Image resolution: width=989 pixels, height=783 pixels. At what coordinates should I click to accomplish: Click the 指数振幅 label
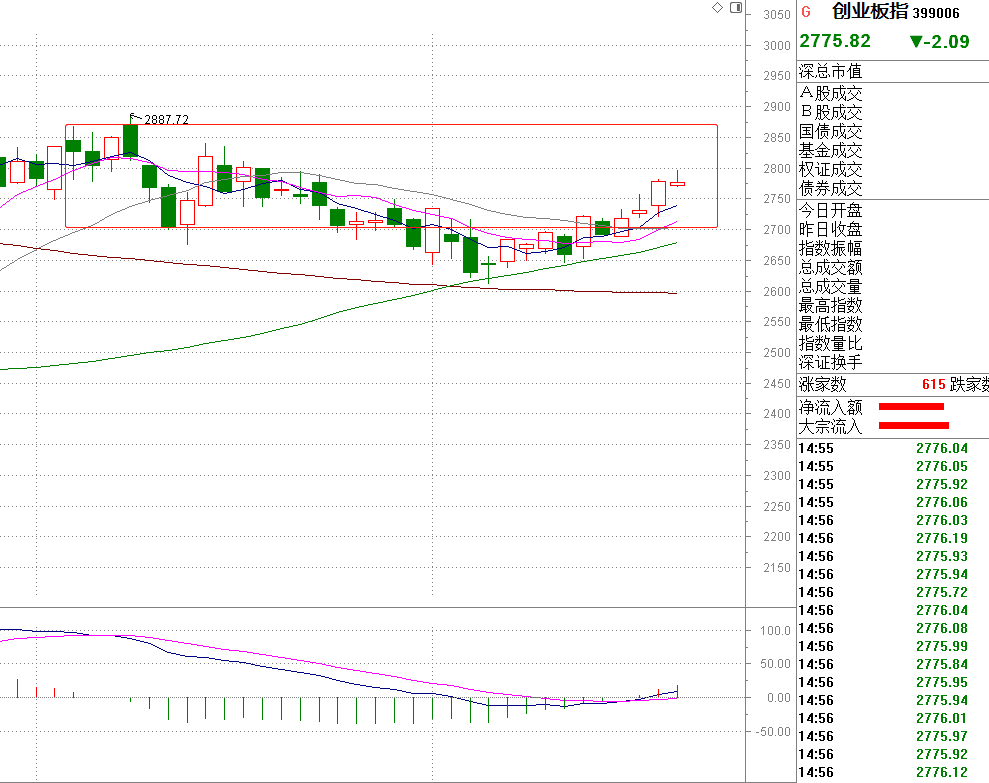(830, 248)
